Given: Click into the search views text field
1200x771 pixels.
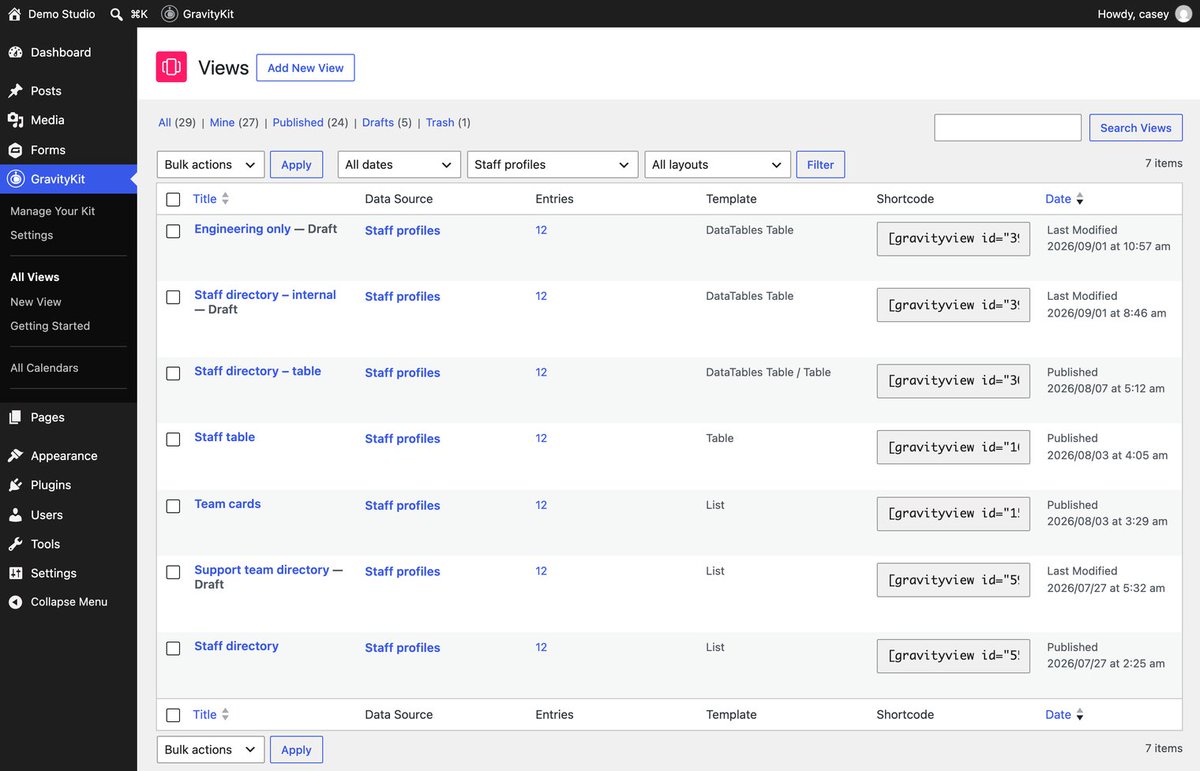Looking at the screenshot, I should pos(1008,128).
